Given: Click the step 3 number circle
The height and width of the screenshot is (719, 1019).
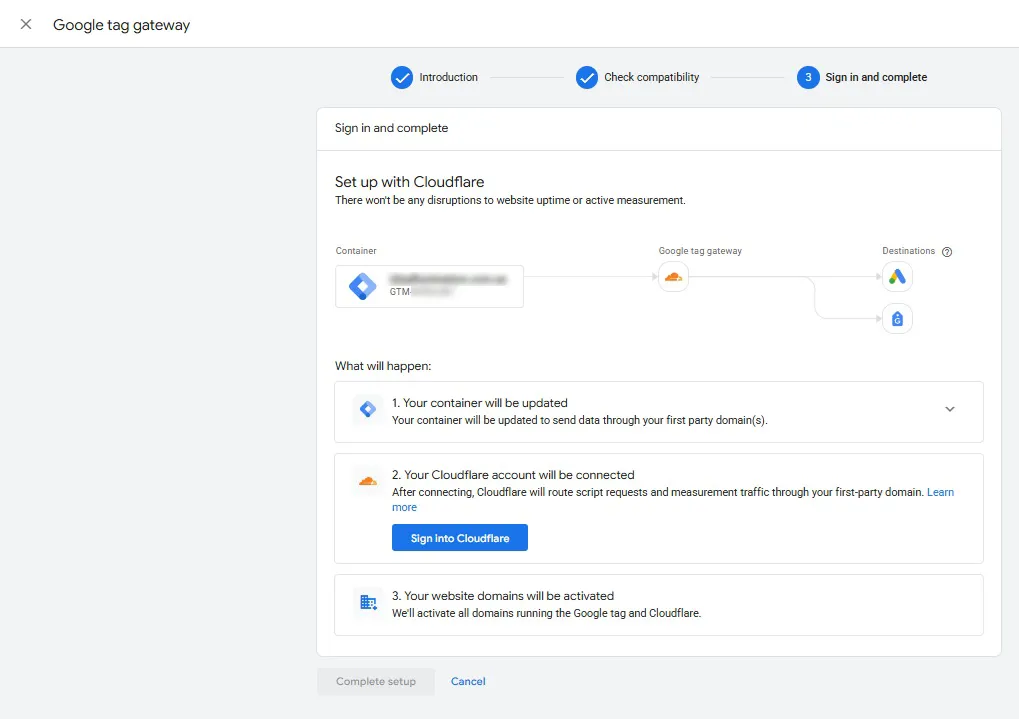Looking at the screenshot, I should 808,77.
